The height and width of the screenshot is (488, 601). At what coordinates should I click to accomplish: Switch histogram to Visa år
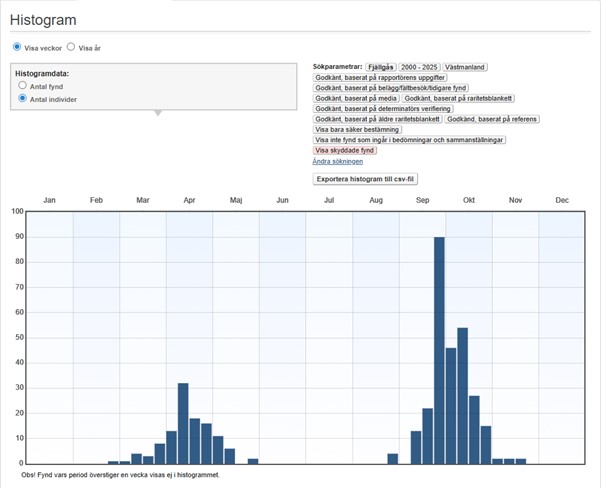71,47
